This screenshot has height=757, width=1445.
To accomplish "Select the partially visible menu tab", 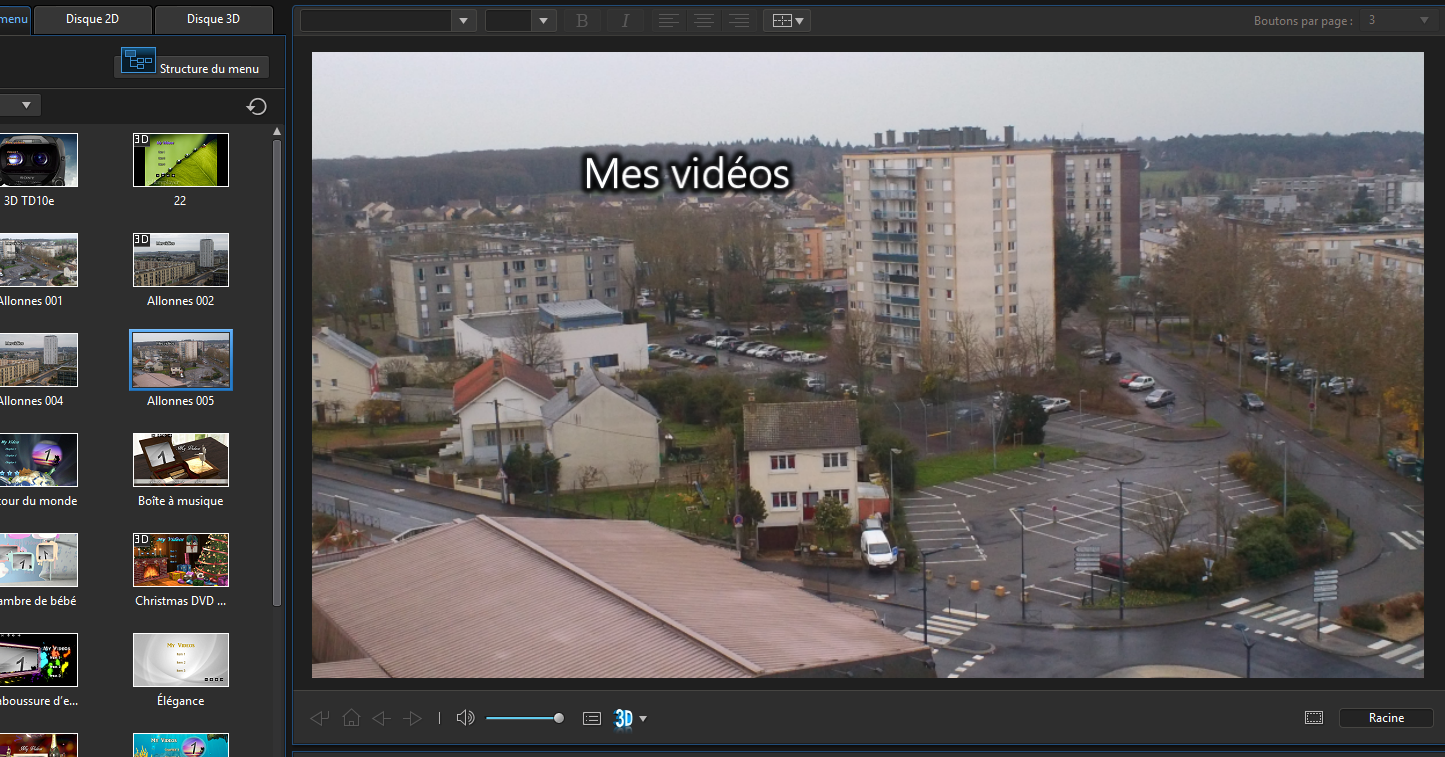I will point(15,20).
